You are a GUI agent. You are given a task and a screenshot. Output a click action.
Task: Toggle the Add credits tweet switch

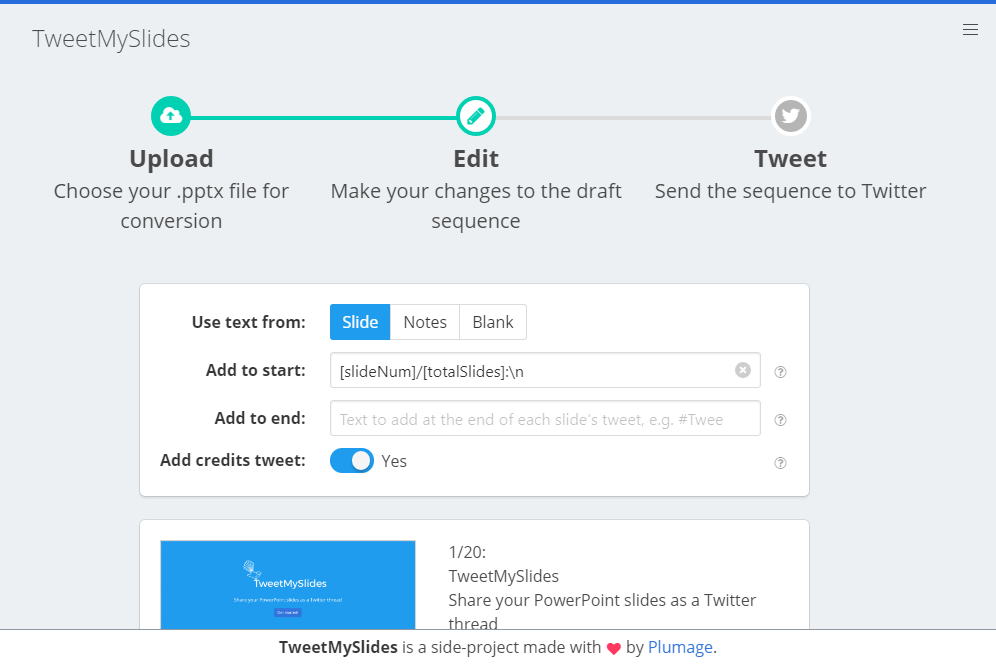(x=352, y=461)
